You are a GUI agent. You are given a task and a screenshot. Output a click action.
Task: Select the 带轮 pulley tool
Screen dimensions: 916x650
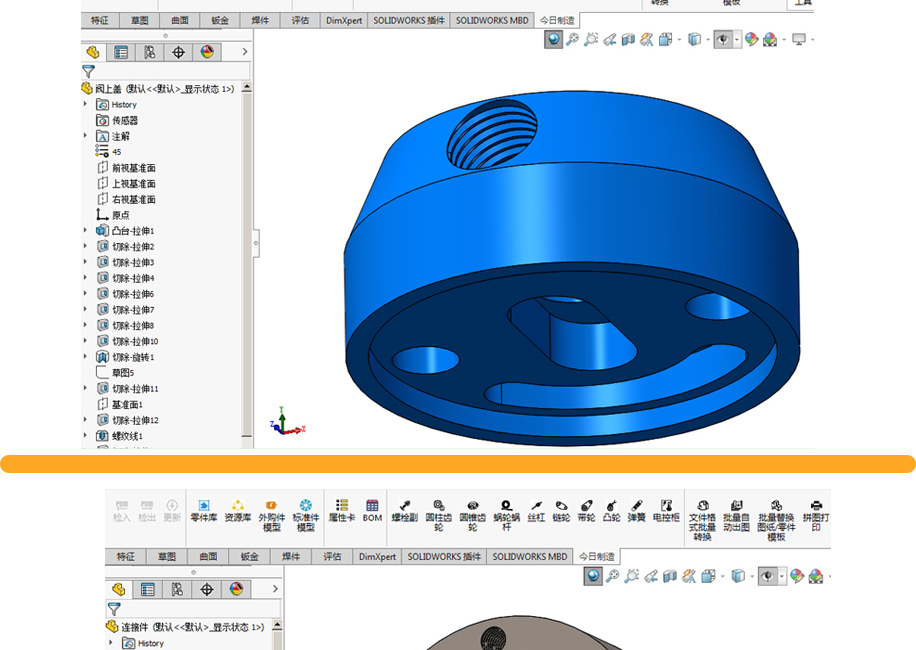[587, 511]
